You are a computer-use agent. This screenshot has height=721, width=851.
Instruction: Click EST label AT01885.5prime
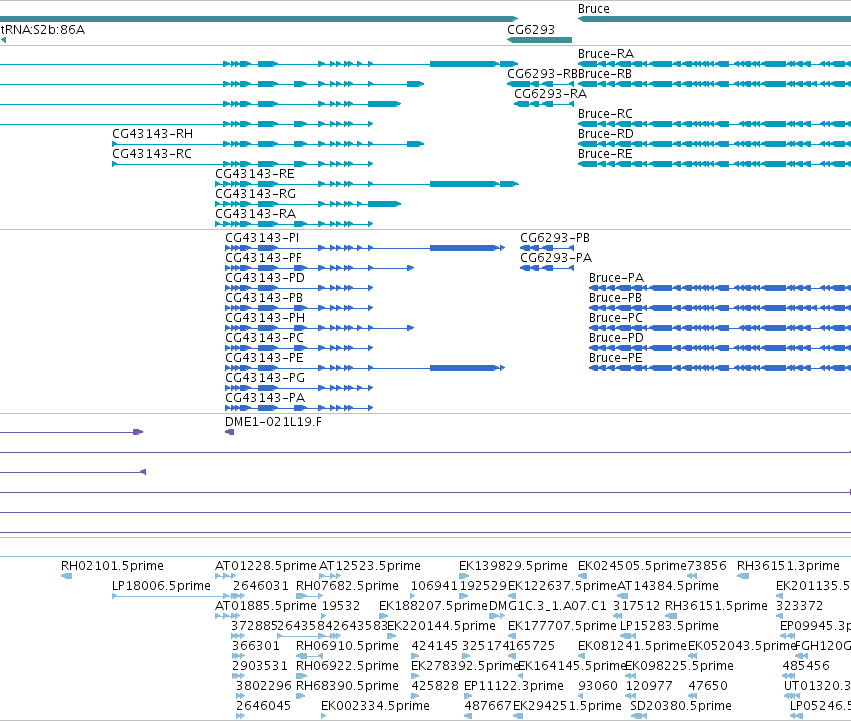266,606
